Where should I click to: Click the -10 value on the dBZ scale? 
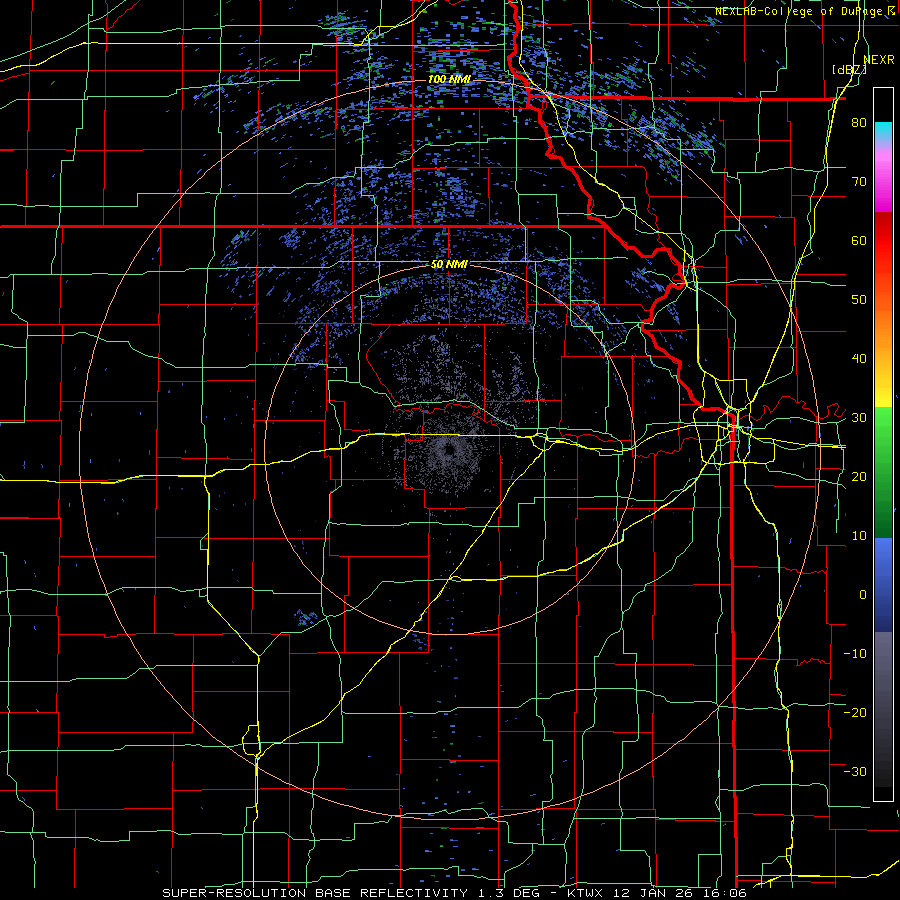pyautogui.click(x=855, y=653)
